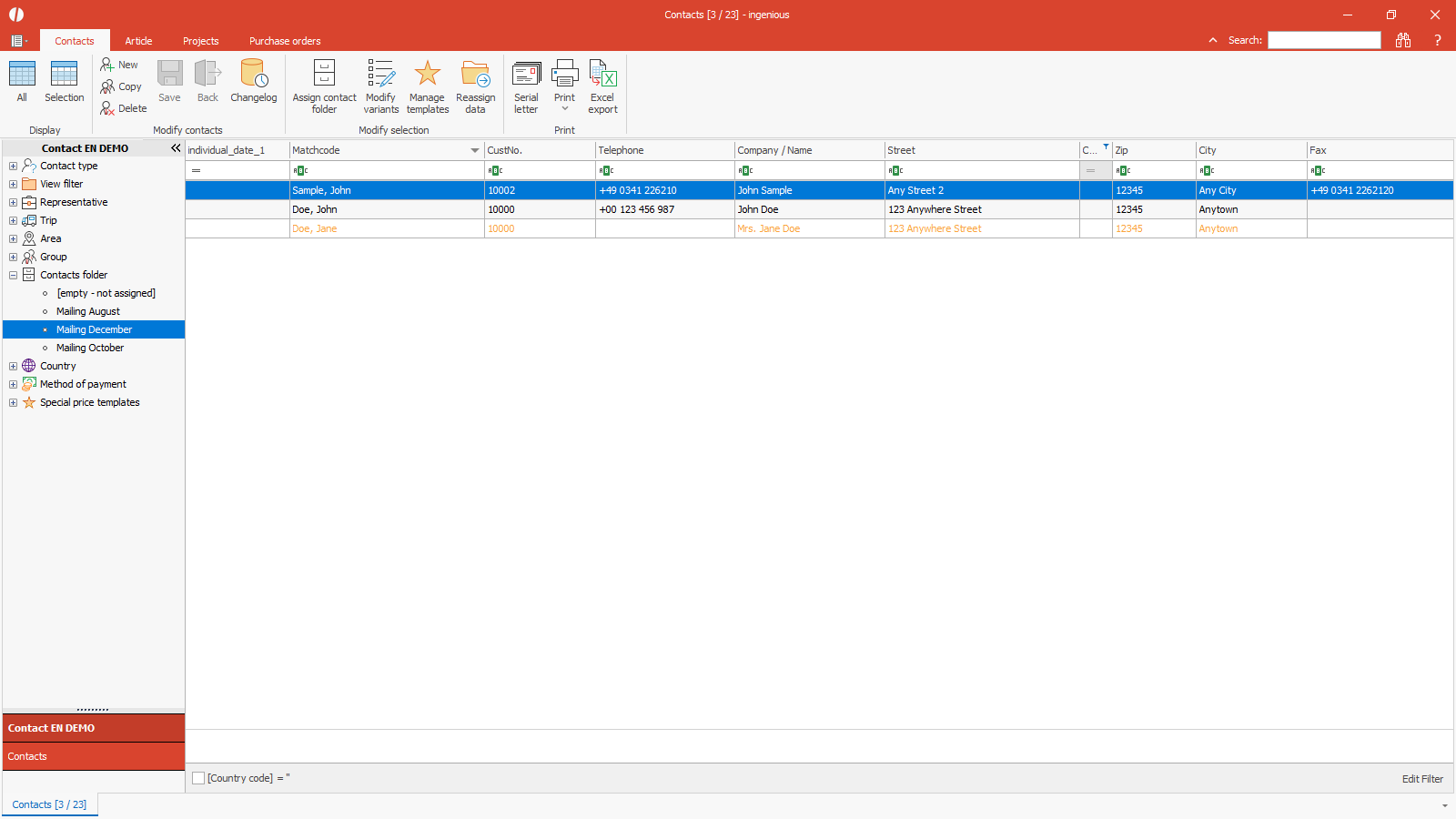Create a New contact
This screenshot has width=1456, height=819.
(x=120, y=65)
